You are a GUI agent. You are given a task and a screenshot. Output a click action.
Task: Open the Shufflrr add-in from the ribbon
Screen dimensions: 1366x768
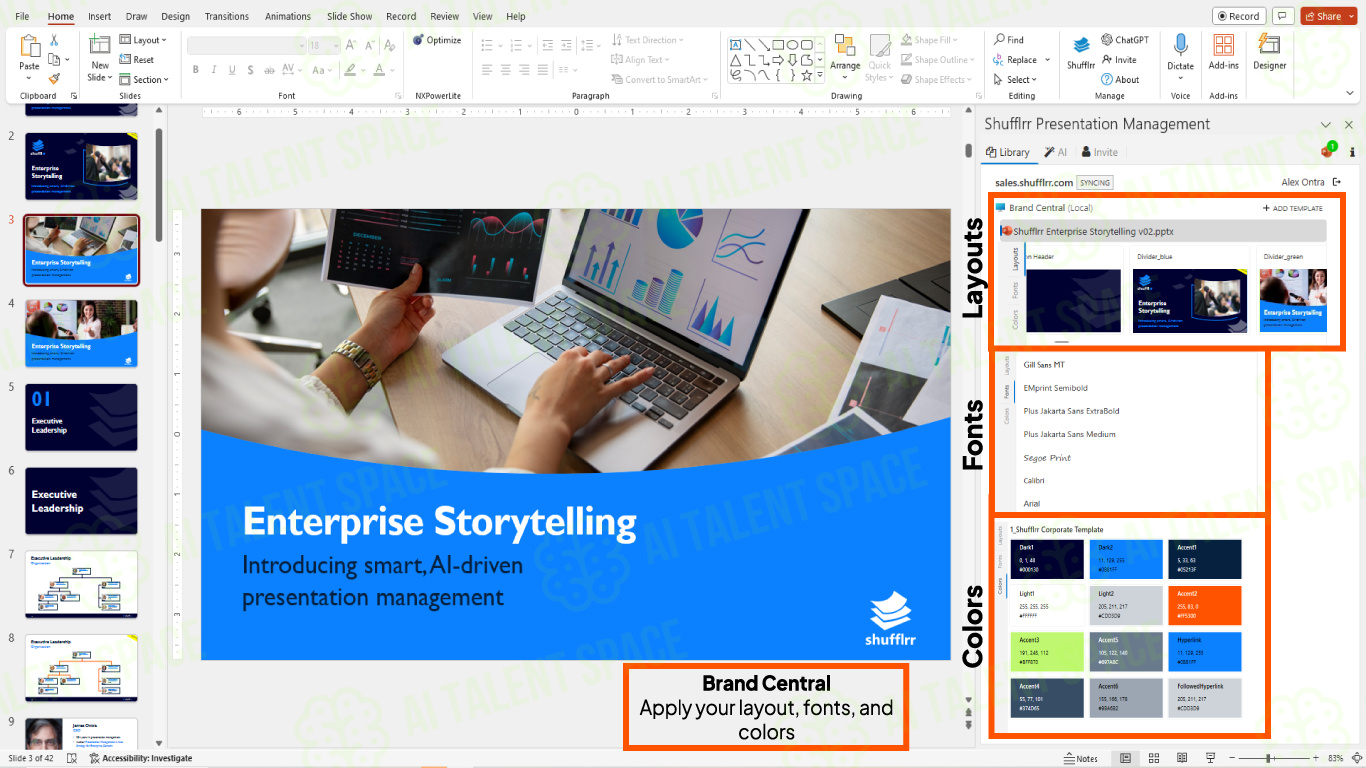click(x=1081, y=52)
